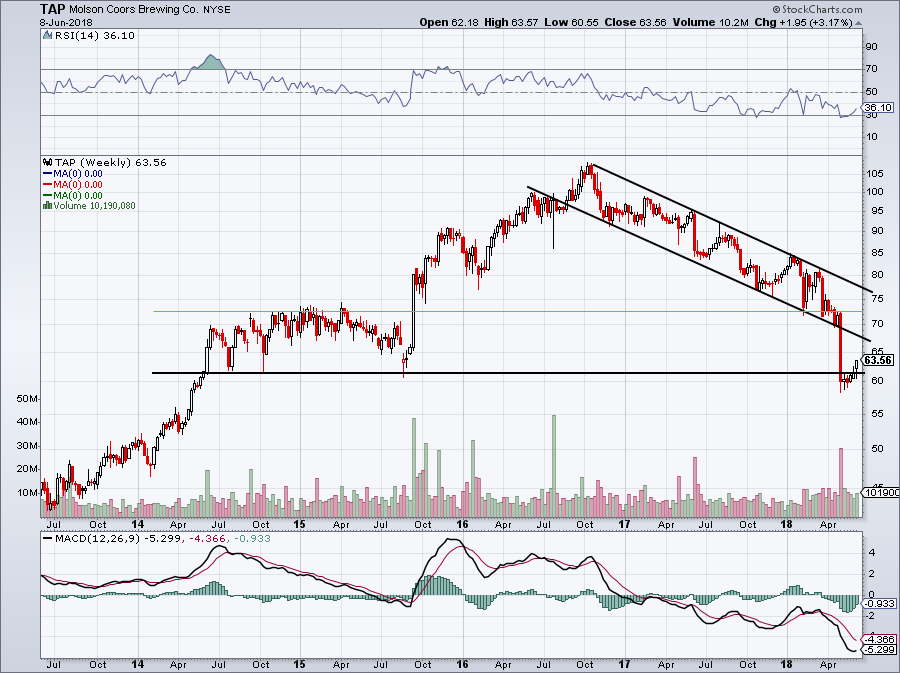Click the 10M volume axis label

[x=27, y=493]
